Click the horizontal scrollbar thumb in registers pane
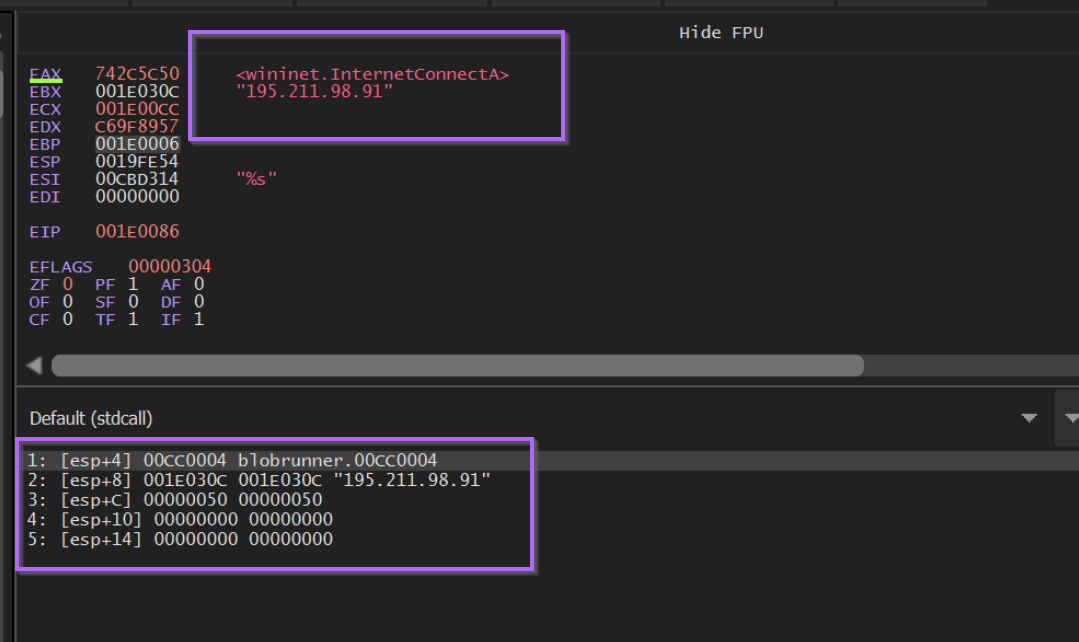 457,366
